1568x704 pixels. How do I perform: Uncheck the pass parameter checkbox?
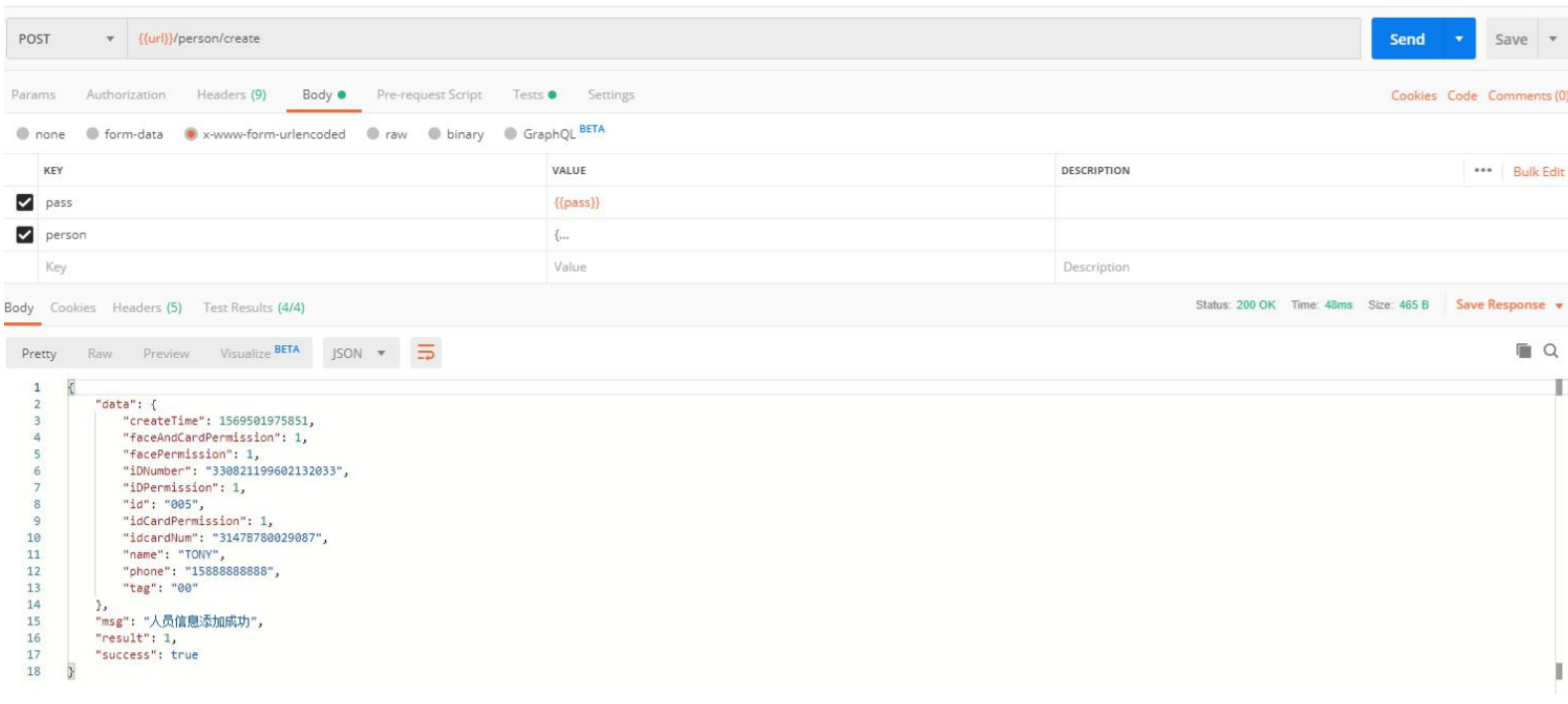tap(25, 203)
